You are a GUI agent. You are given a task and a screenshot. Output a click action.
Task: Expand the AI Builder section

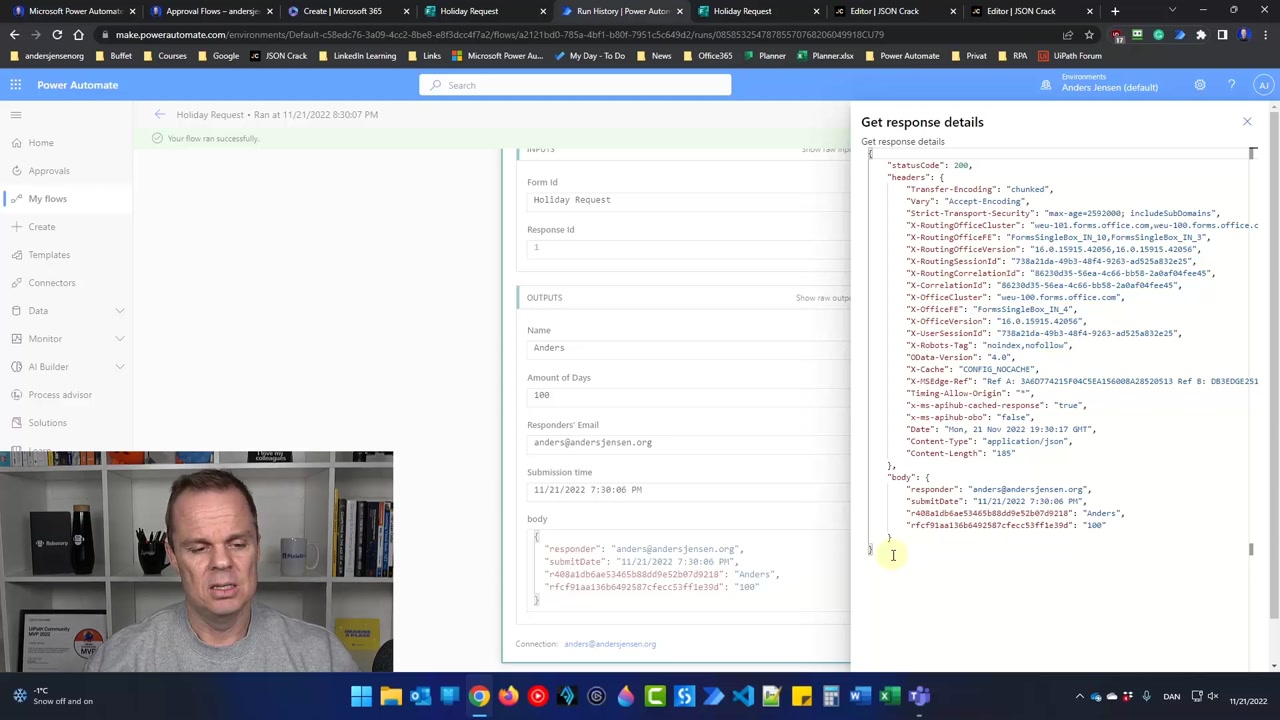(x=119, y=367)
